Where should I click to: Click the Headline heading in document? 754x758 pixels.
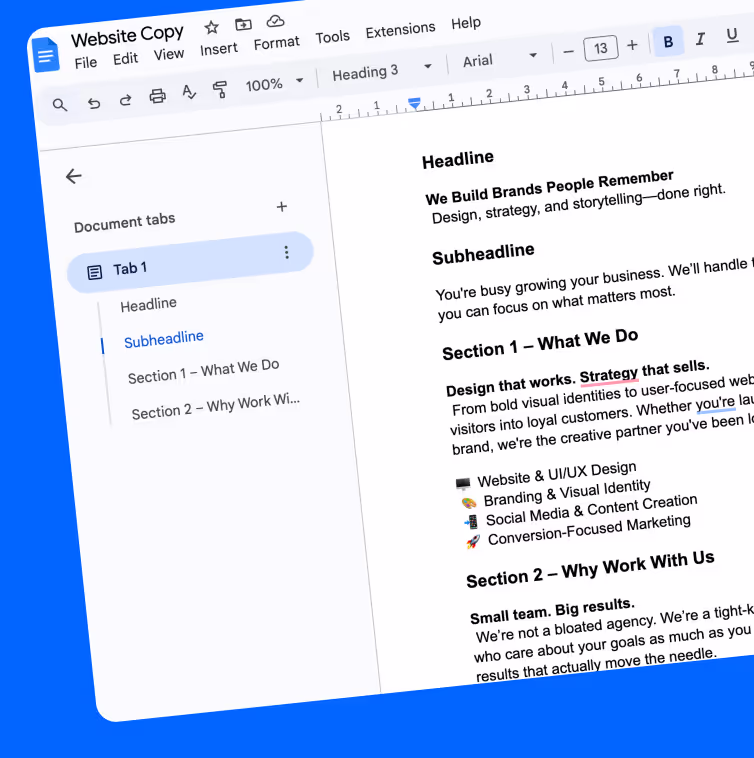458,160
